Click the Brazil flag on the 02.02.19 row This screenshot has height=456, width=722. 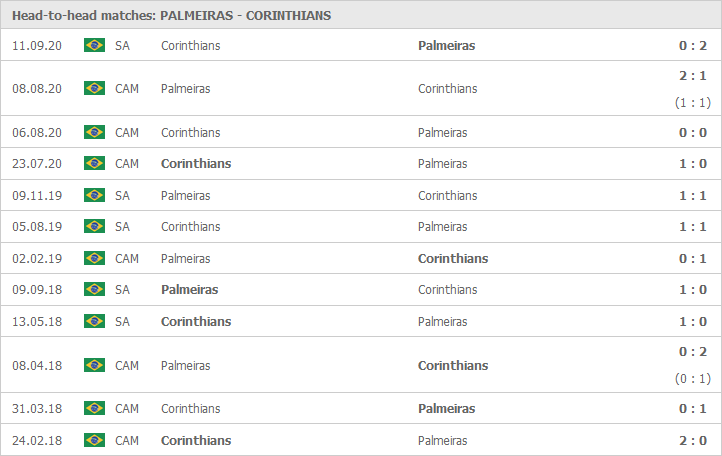coord(94,258)
